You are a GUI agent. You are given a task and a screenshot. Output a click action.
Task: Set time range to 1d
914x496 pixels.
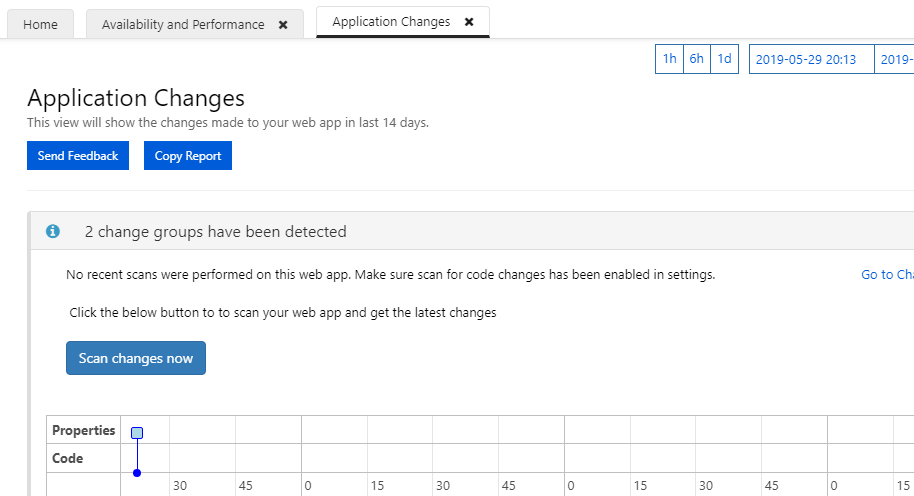tap(724, 59)
